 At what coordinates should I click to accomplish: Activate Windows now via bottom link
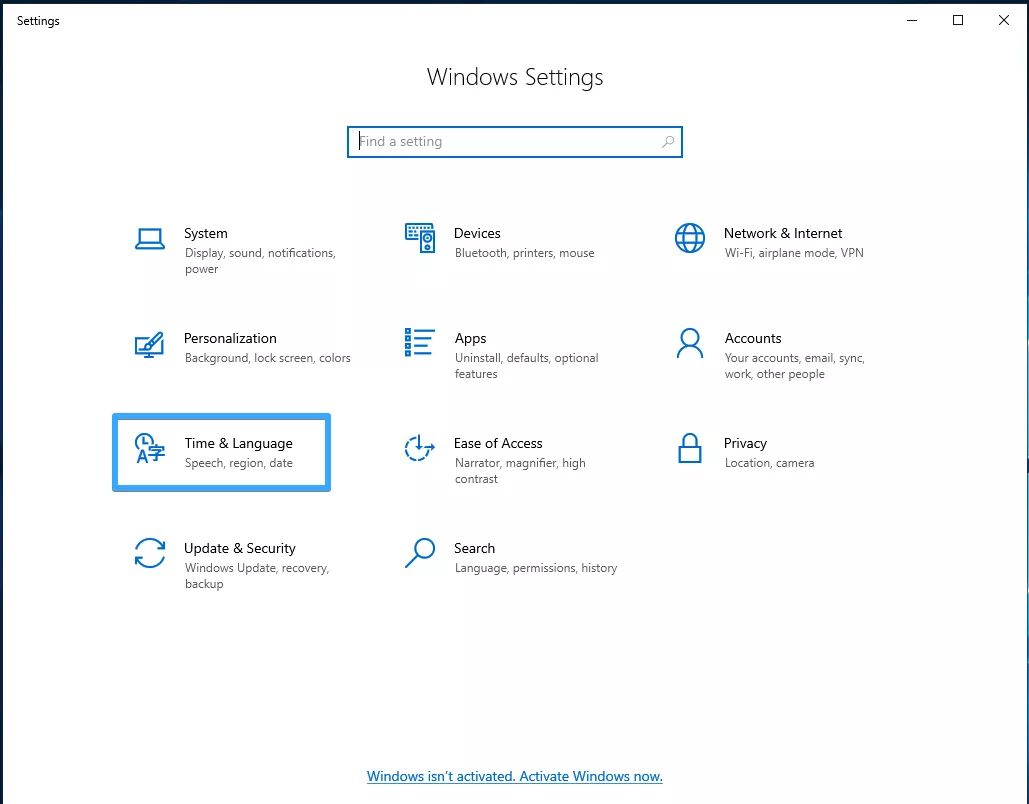[514, 776]
